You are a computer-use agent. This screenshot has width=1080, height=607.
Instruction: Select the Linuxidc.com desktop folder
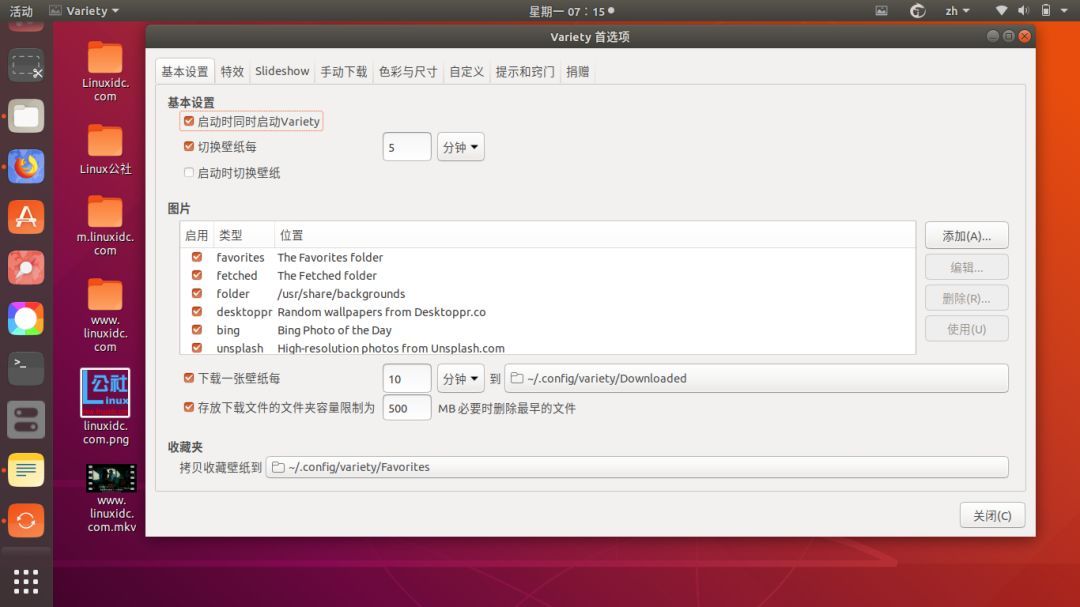point(105,71)
